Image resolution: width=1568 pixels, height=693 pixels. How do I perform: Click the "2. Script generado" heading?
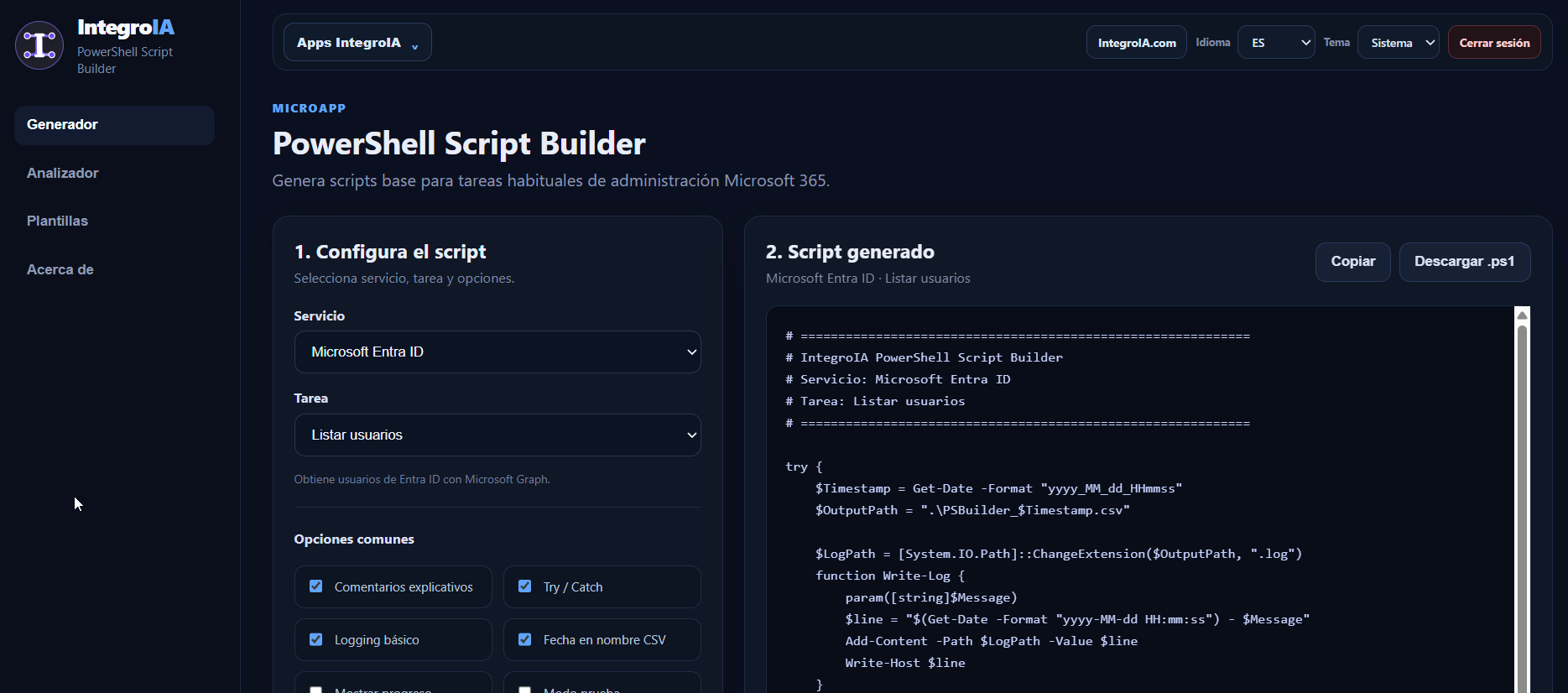click(x=850, y=252)
